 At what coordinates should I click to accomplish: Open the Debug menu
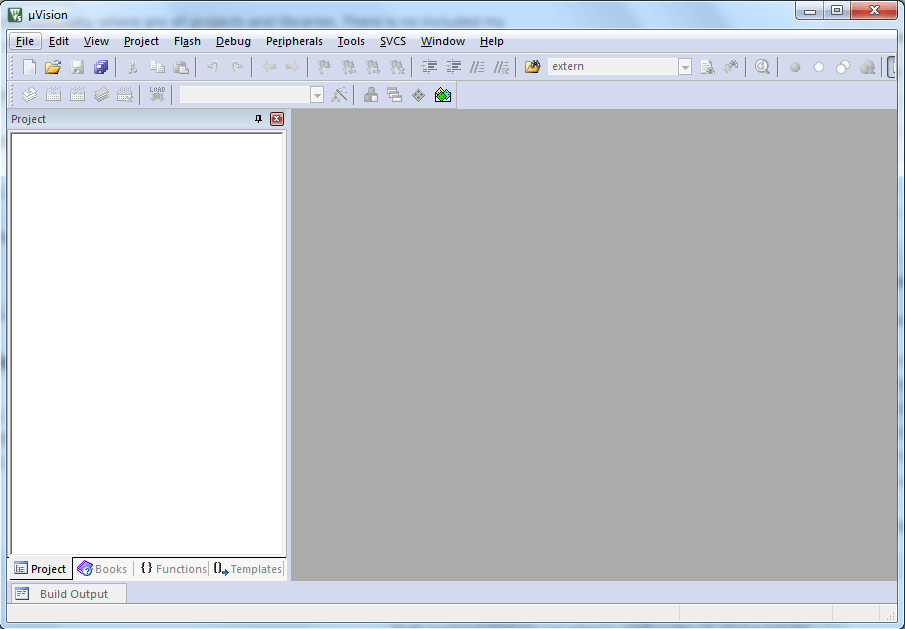(233, 41)
